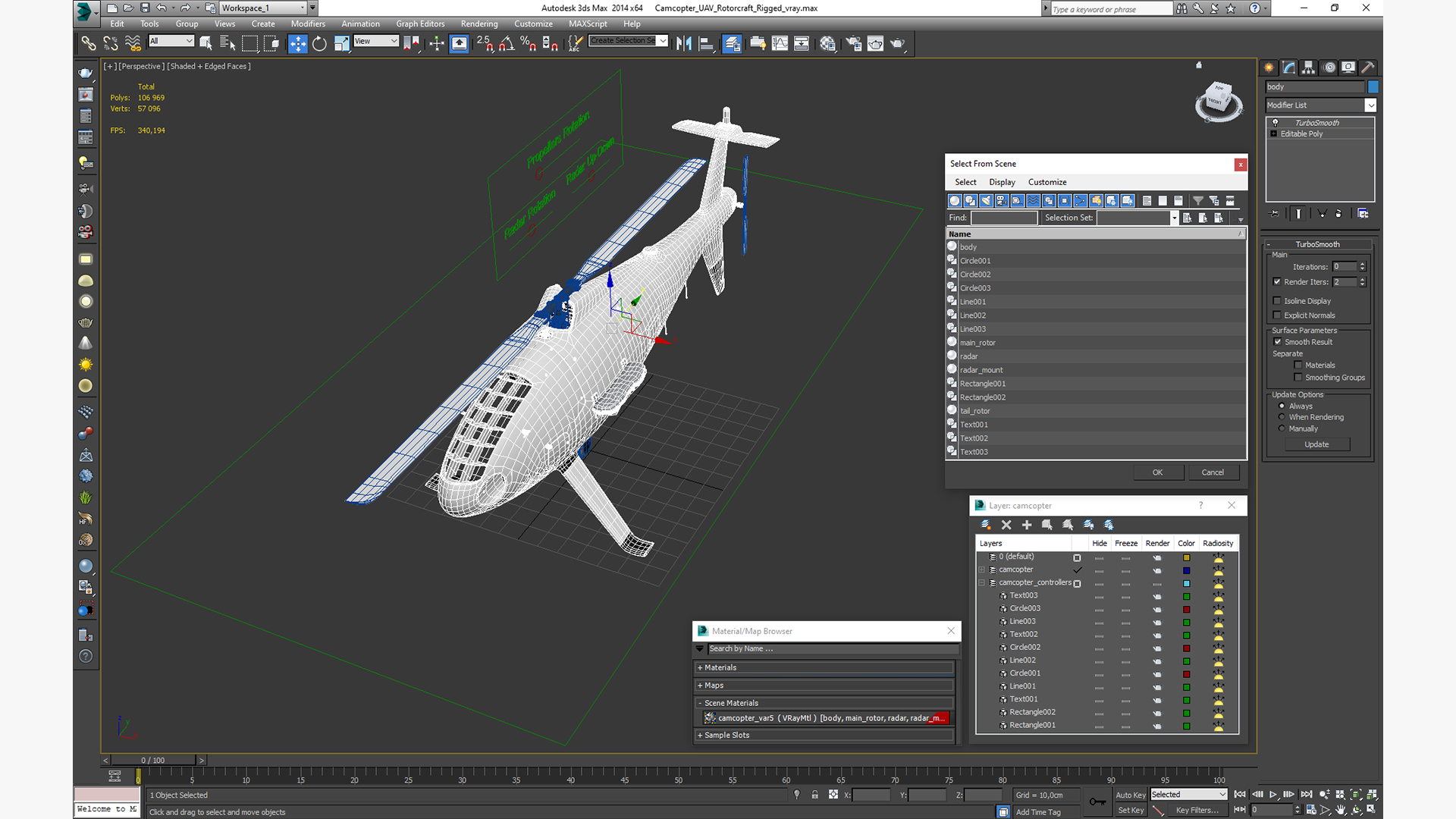Open Customize menu in Select From Scene

click(x=1047, y=183)
